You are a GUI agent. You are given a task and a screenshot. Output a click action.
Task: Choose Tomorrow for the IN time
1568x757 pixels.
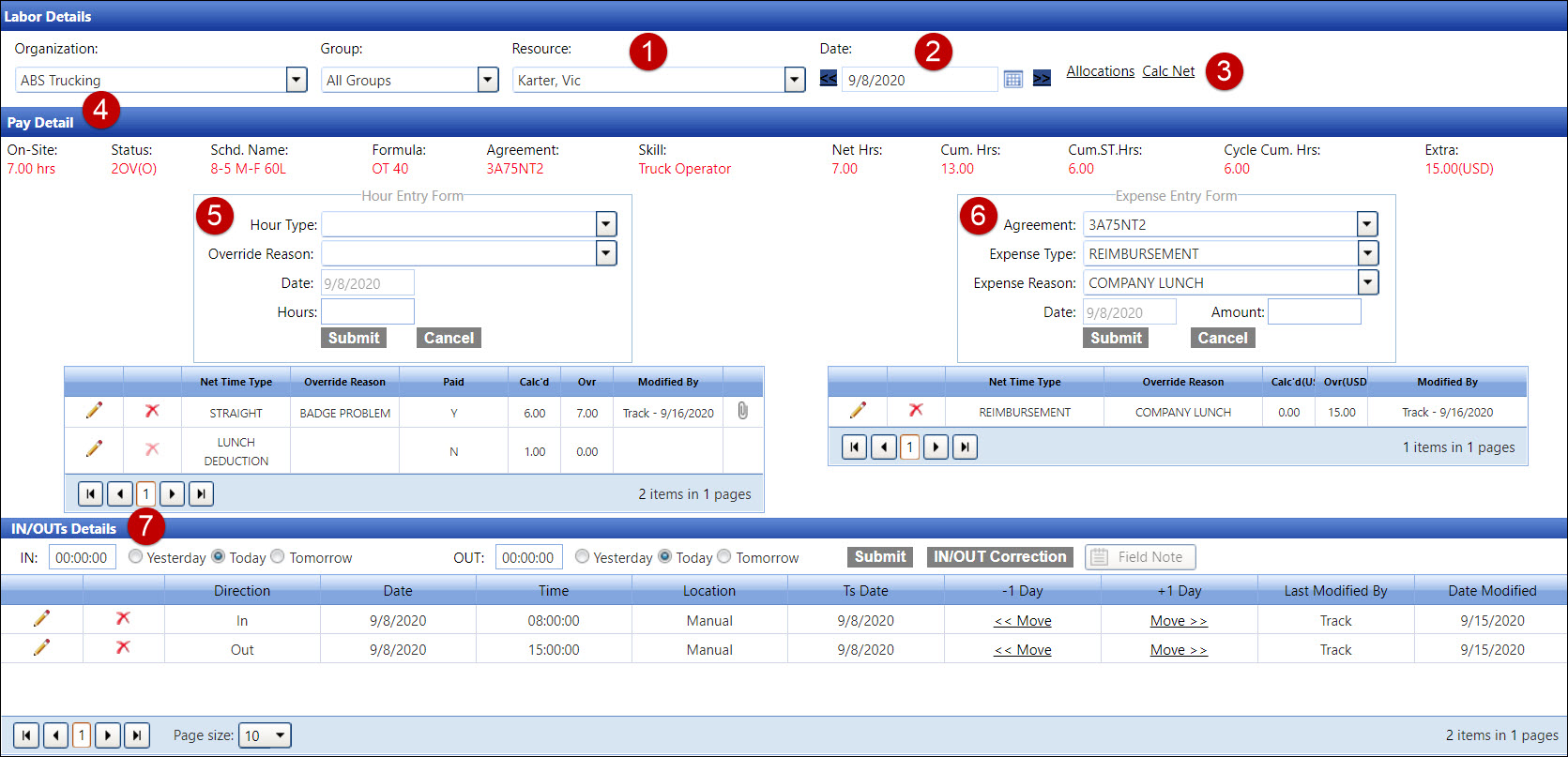(x=278, y=557)
